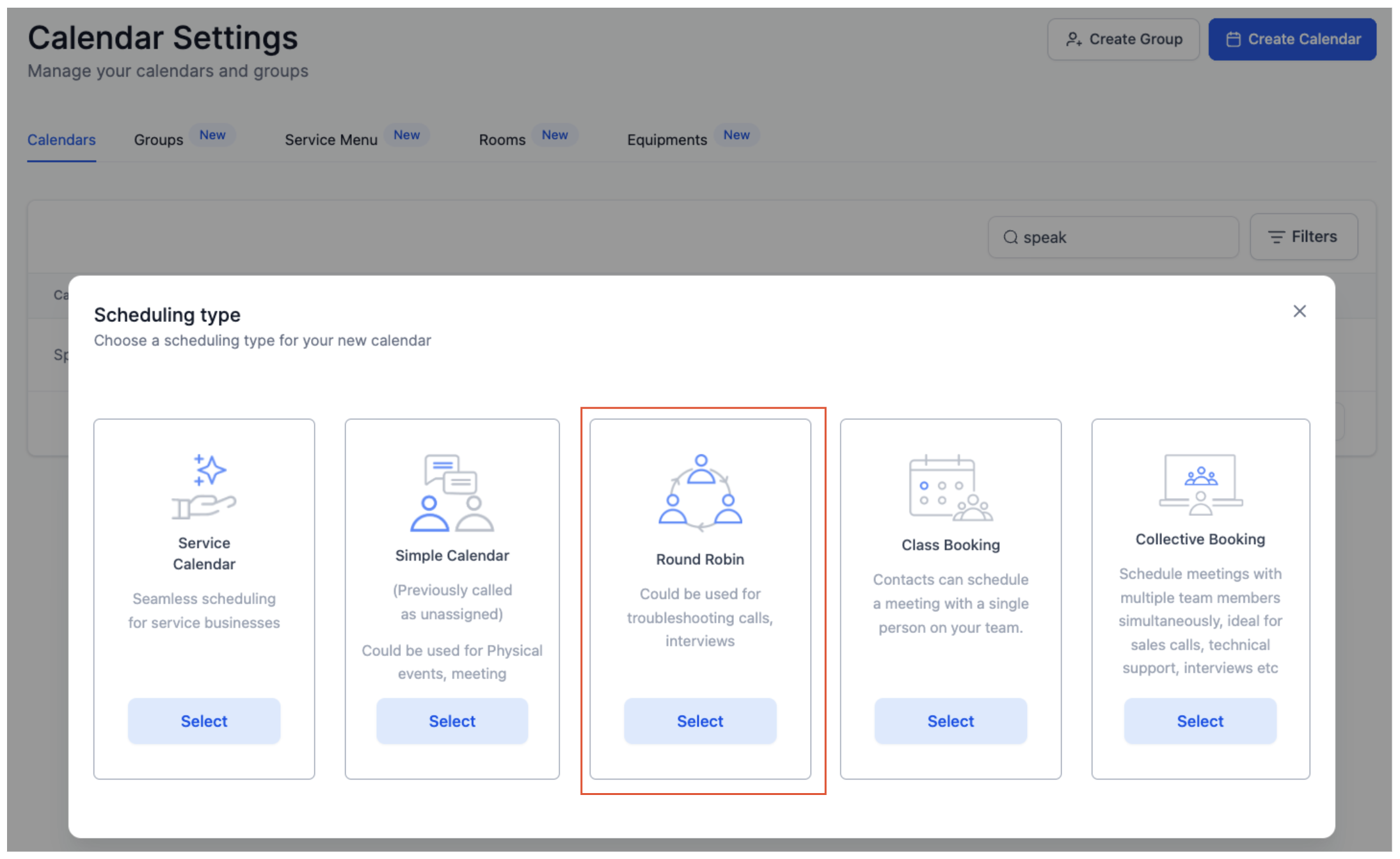Click the magnifier icon in search field
The image size is (1400, 859).
pyautogui.click(x=1011, y=237)
